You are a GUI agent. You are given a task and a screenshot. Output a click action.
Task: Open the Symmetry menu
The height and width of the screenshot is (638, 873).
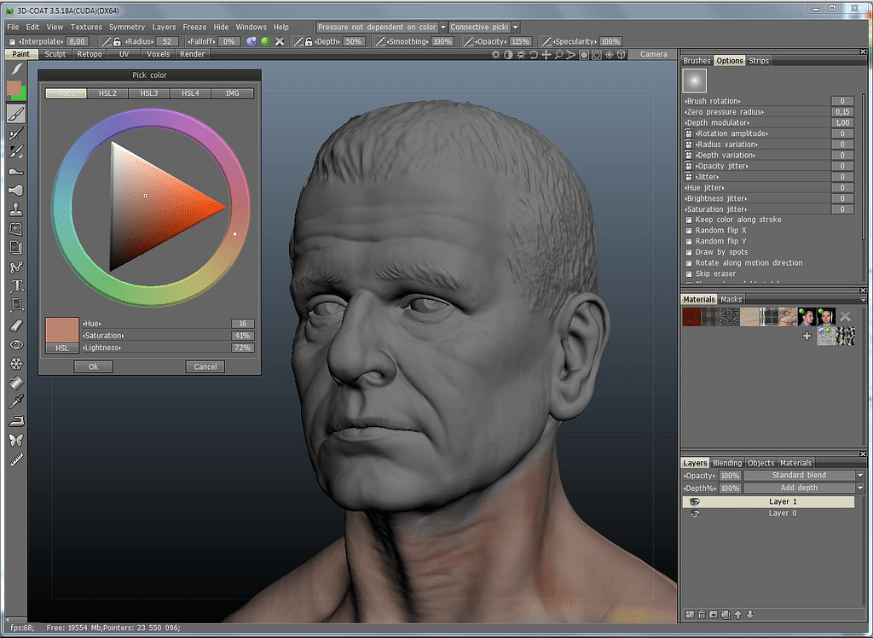tap(126, 27)
